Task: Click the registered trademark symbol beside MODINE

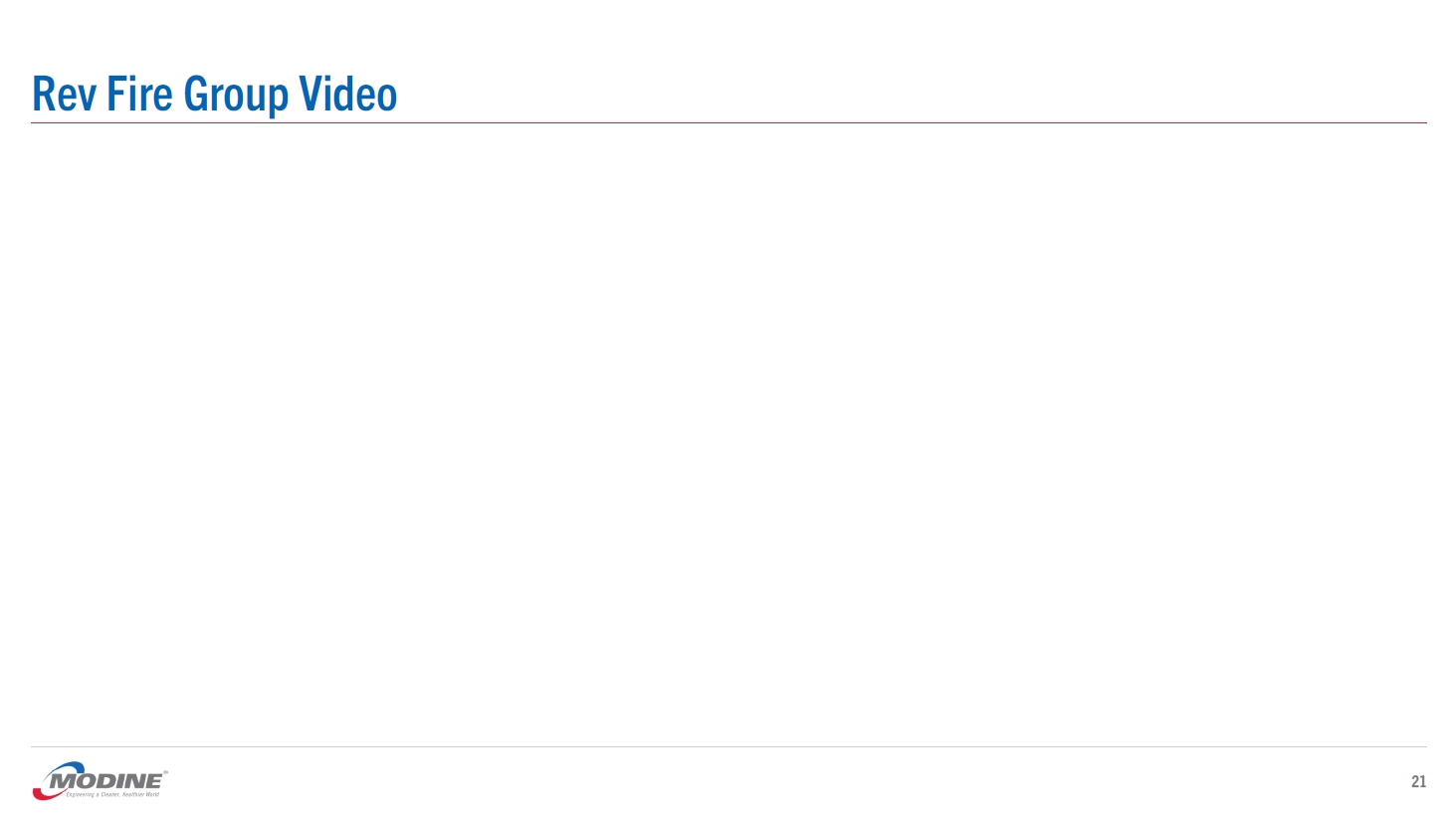Action: tap(165, 772)
